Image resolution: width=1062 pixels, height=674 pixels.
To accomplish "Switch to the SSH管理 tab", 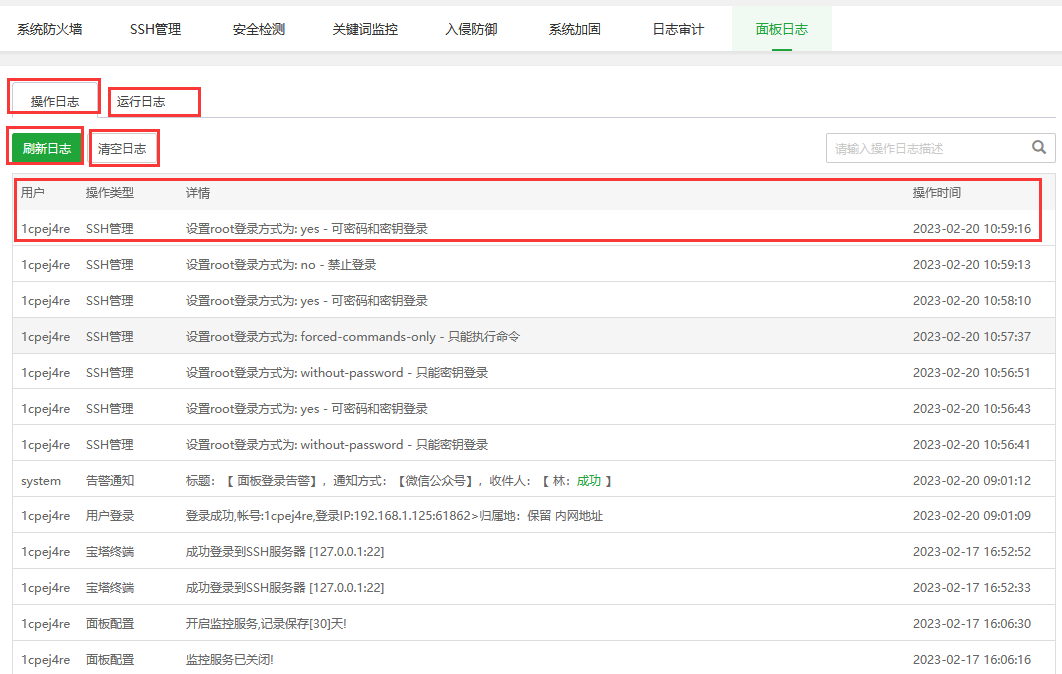I will 155,29.
